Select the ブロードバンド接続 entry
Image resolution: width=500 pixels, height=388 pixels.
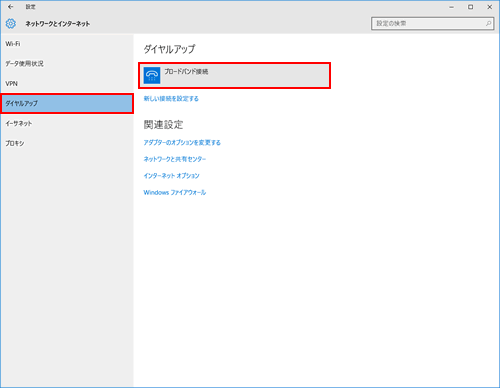point(234,75)
